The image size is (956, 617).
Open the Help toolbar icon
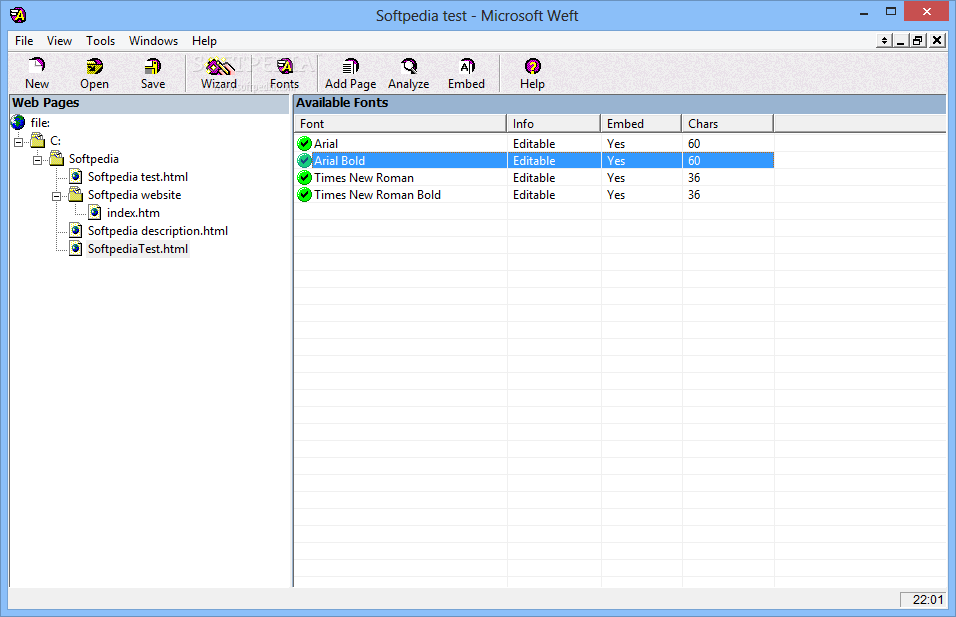point(532,66)
